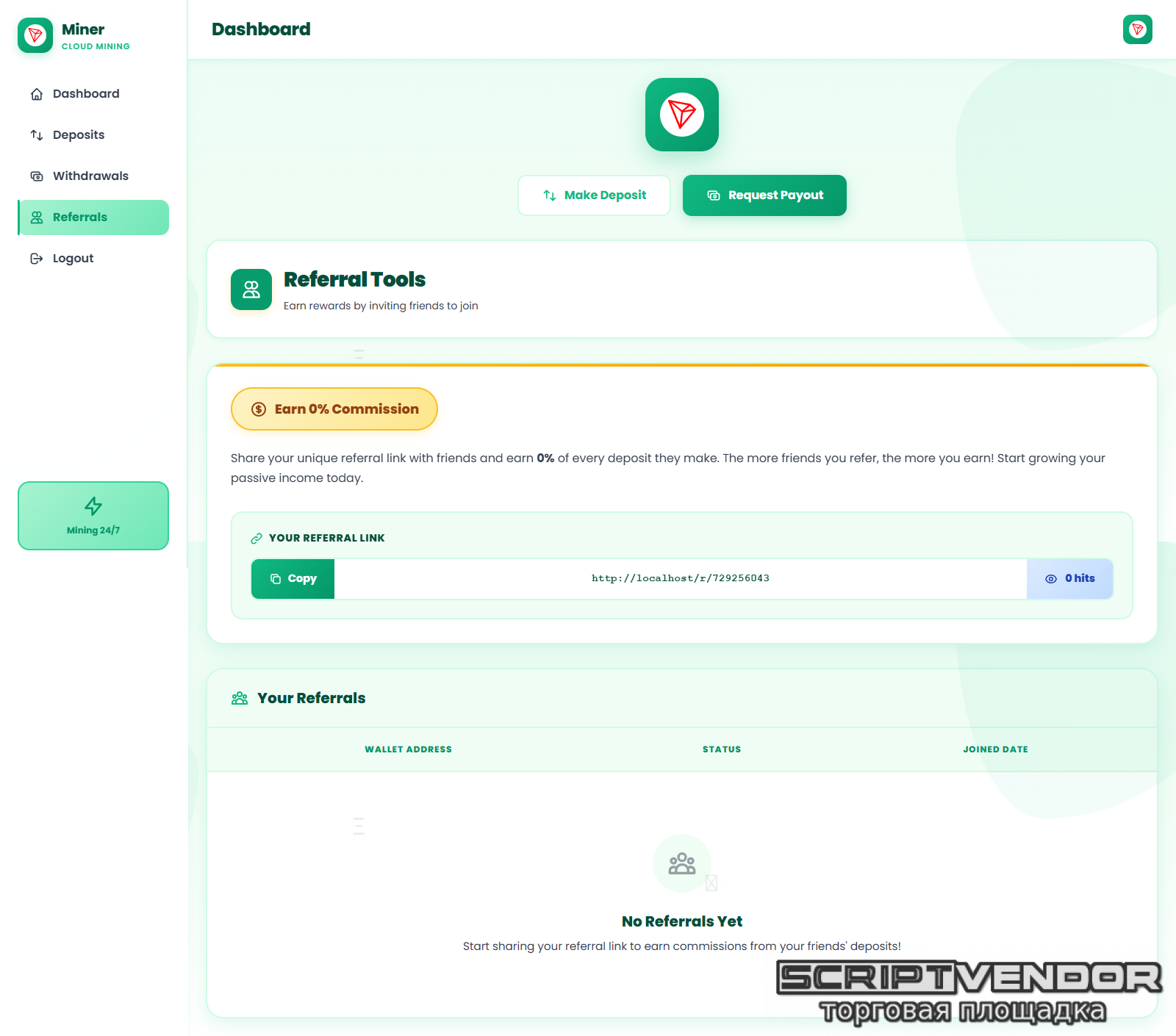
Task: Click the empty-state people icon above No Referrals
Action: point(681,863)
